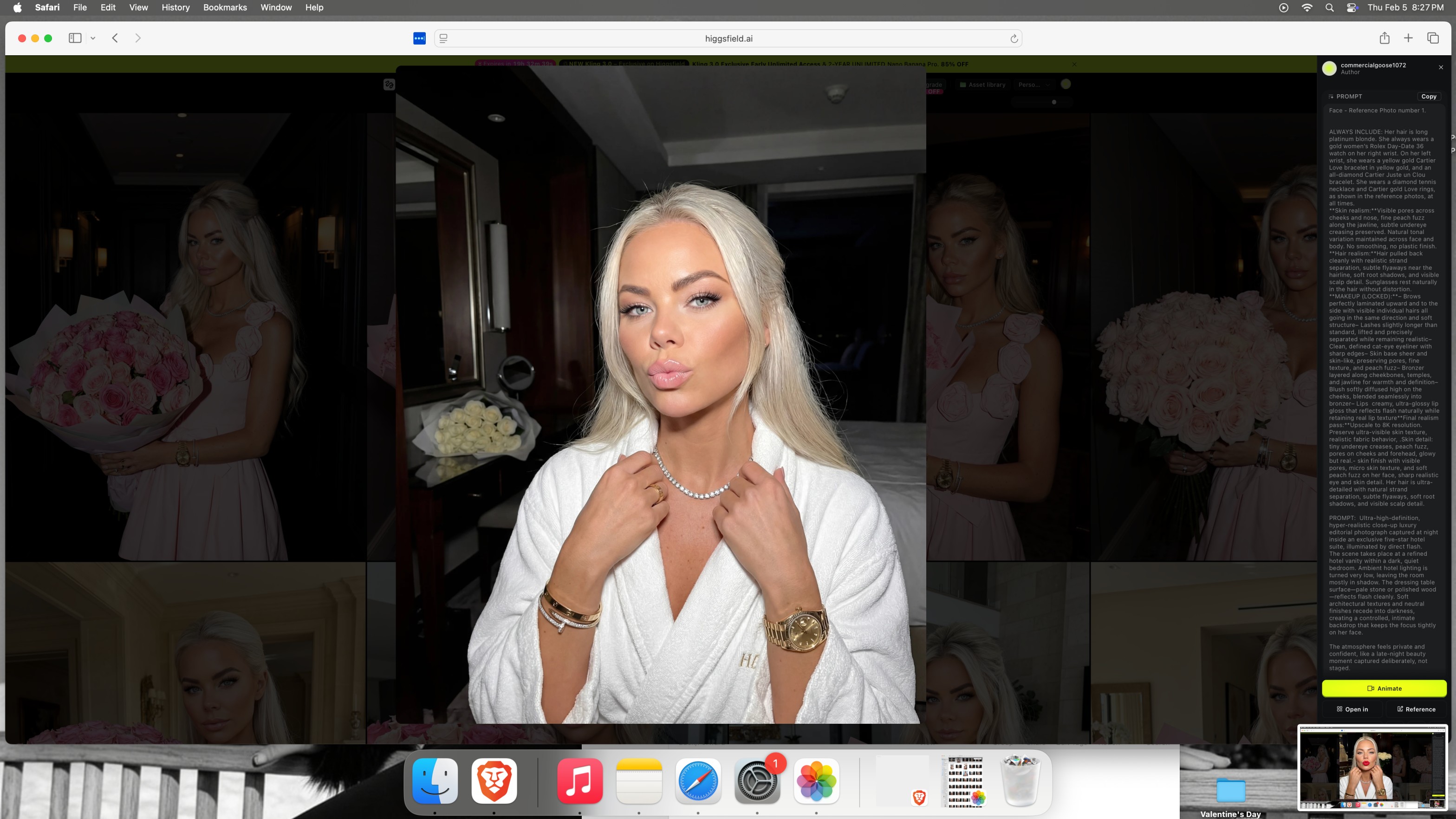Viewport: 1456px width, 819px height.
Task: Go back to previous page
Action: tap(115, 38)
